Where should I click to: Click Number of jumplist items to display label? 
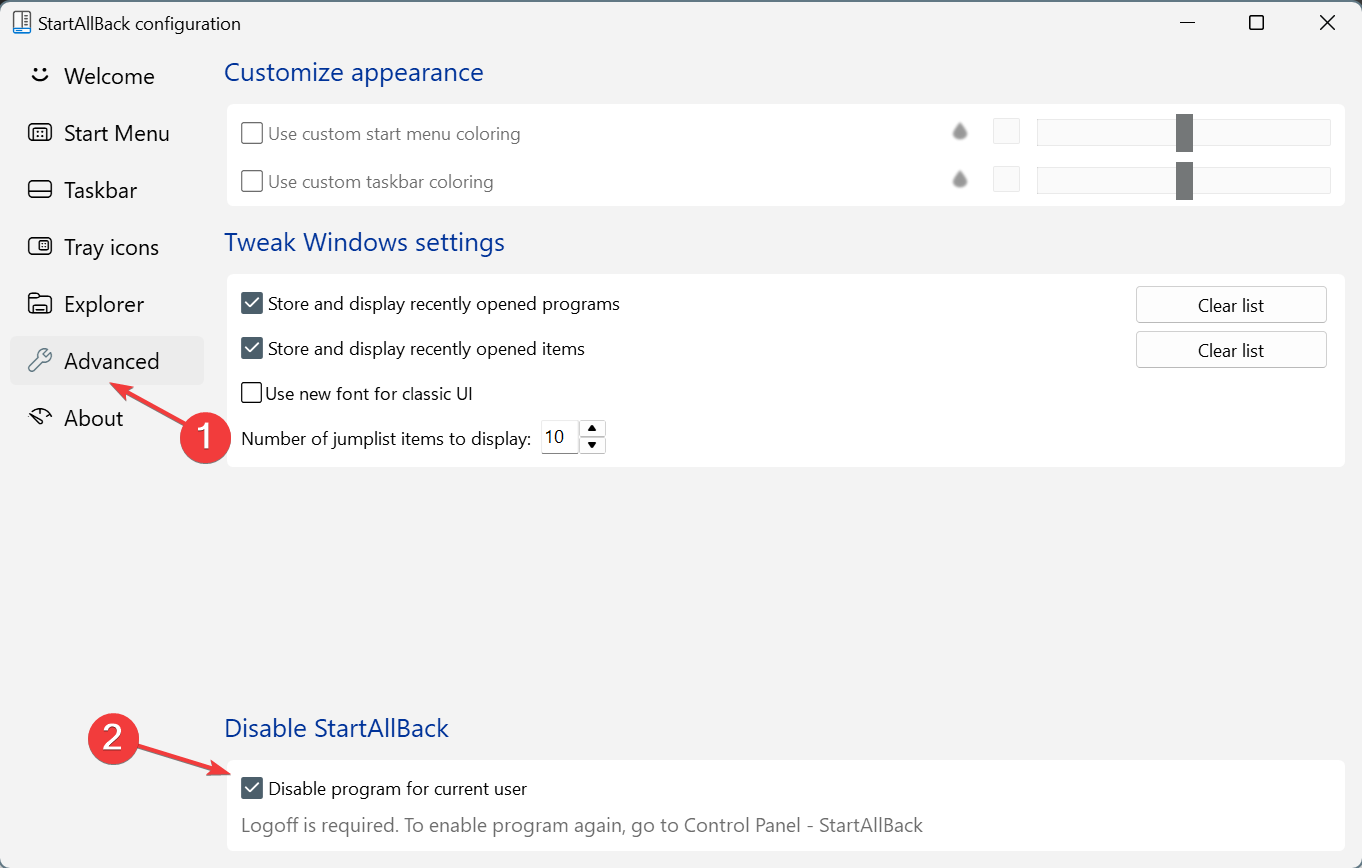(386, 438)
